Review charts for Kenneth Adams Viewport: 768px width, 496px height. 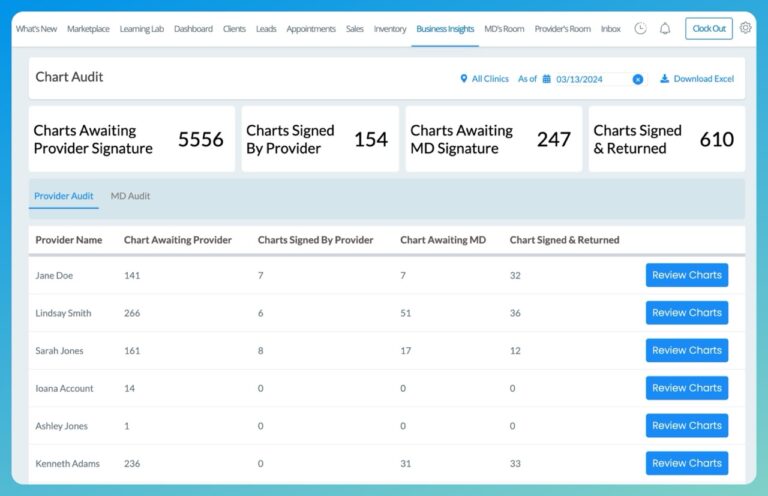pos(686,463)
